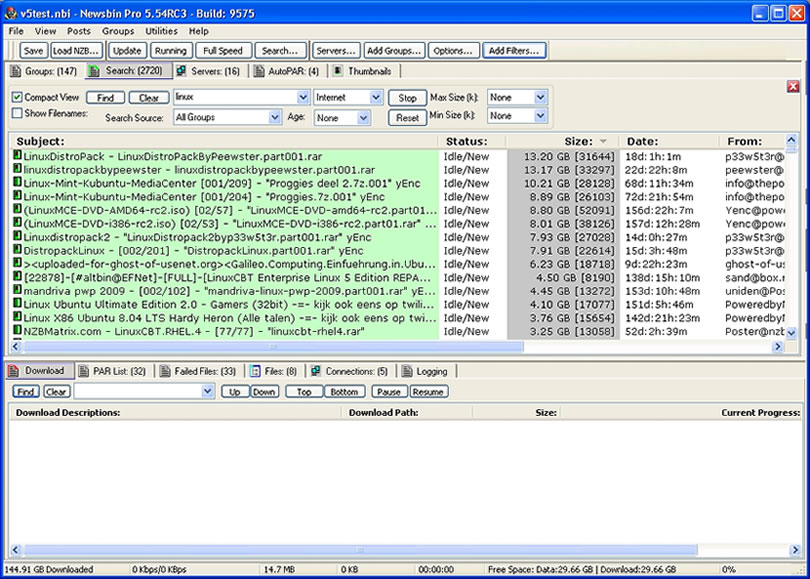This screenshot has width=810, height=579.
Task: Click the search results scroll down arrow
Action: click(x=791, y=333)
